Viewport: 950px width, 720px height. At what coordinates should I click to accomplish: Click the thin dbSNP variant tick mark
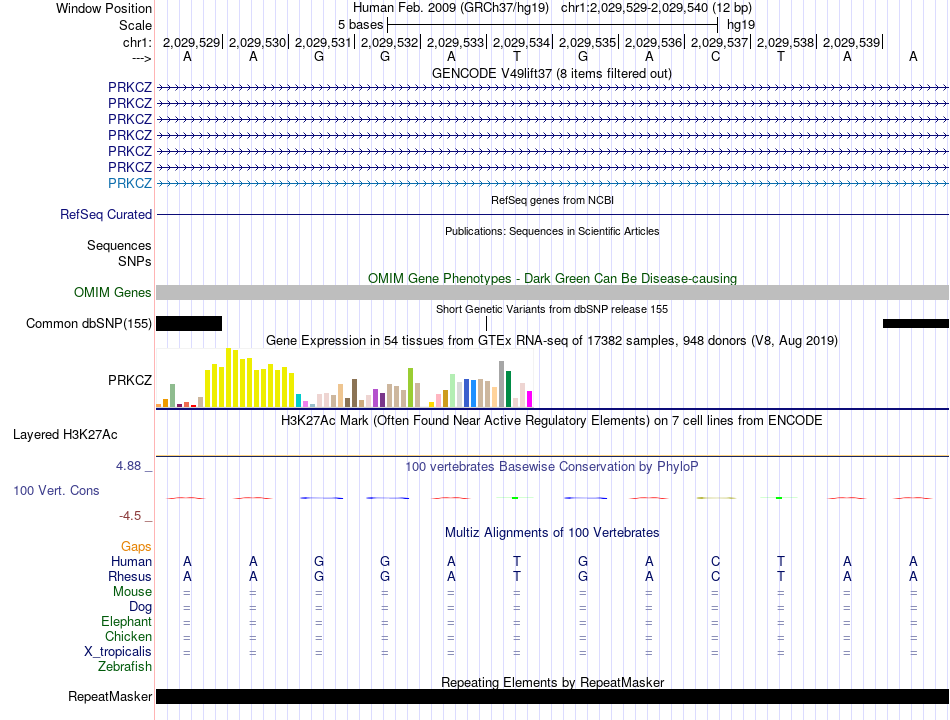tap(487, 324)
